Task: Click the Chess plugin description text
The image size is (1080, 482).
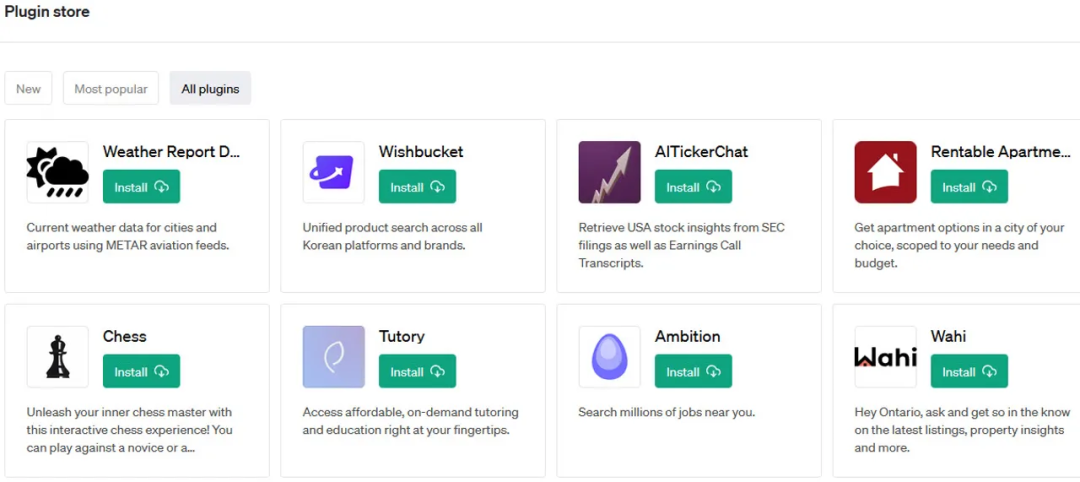Action: (129, 430)
